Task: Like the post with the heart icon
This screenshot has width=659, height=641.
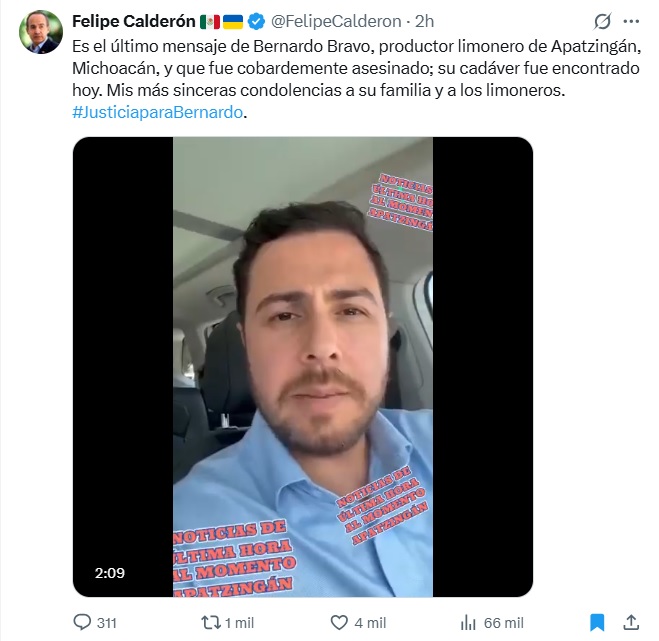Action: point(339,623)
